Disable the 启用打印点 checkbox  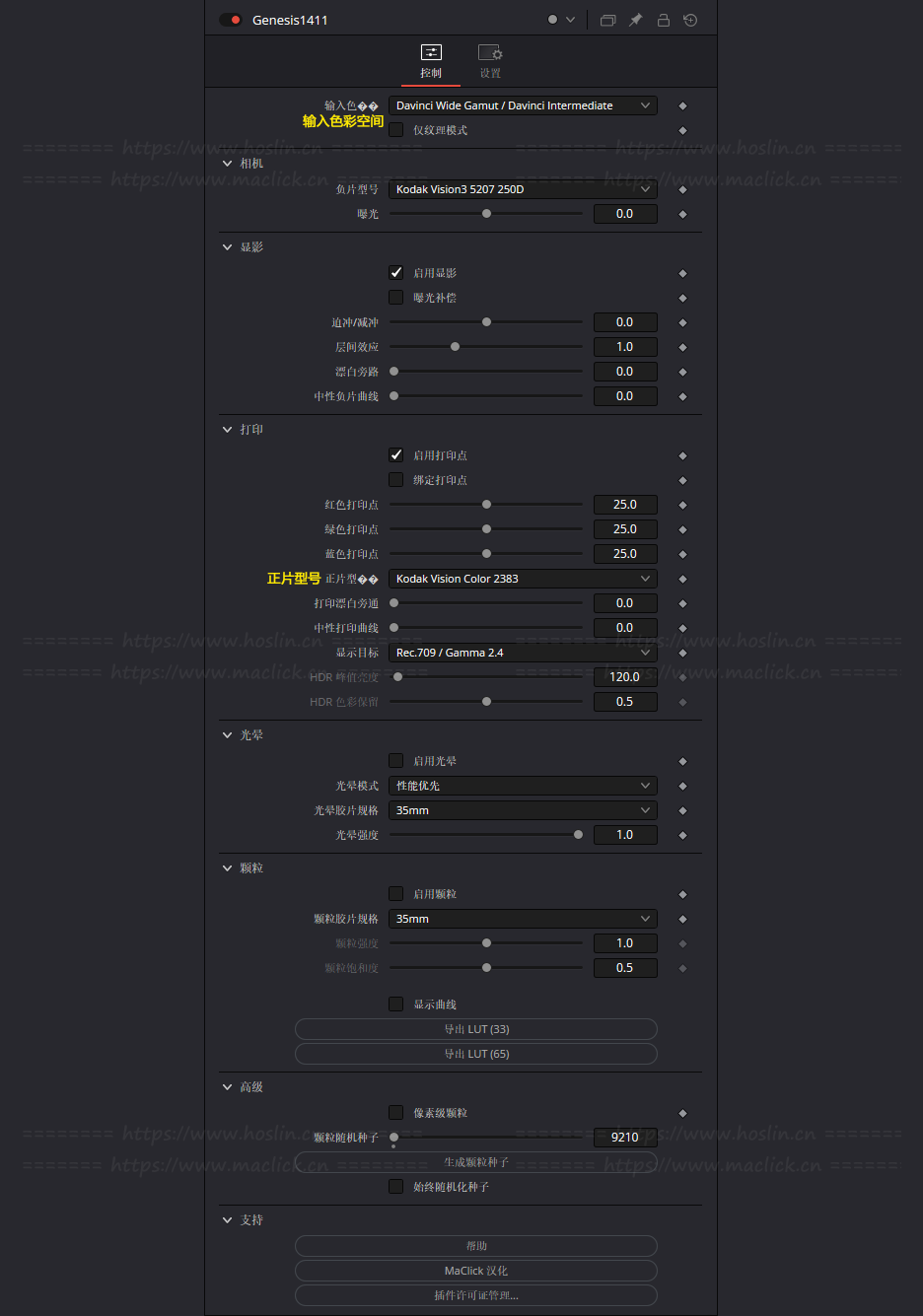point(396,455)
